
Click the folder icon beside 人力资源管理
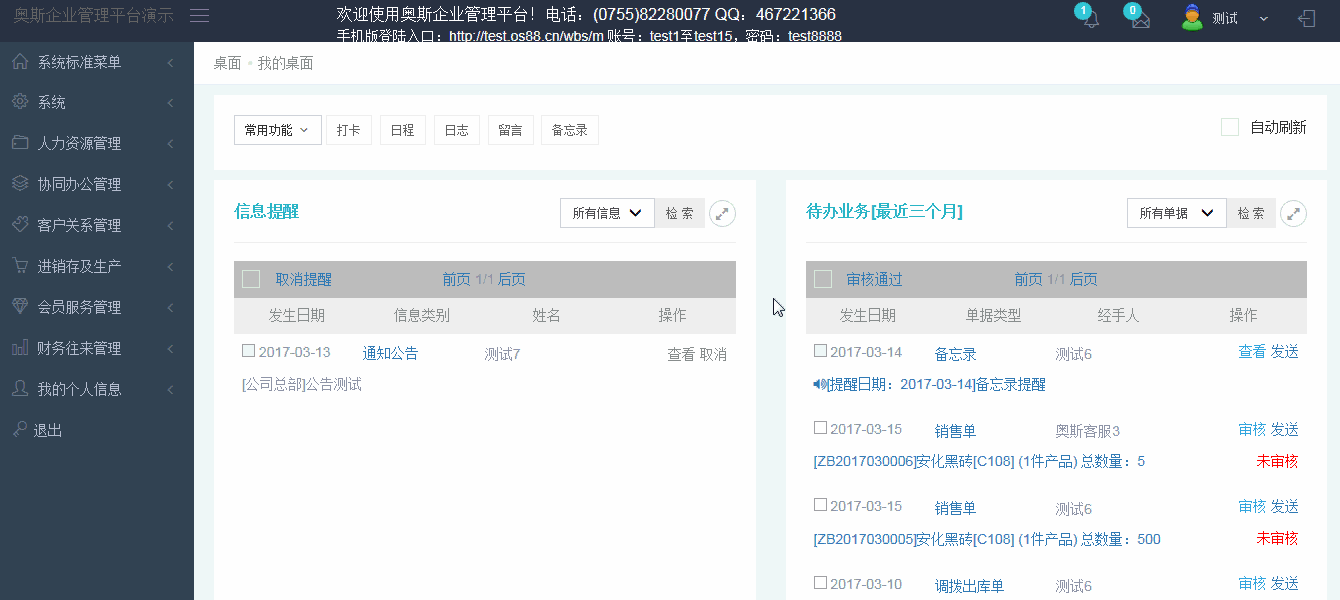[x=20, y=143]
